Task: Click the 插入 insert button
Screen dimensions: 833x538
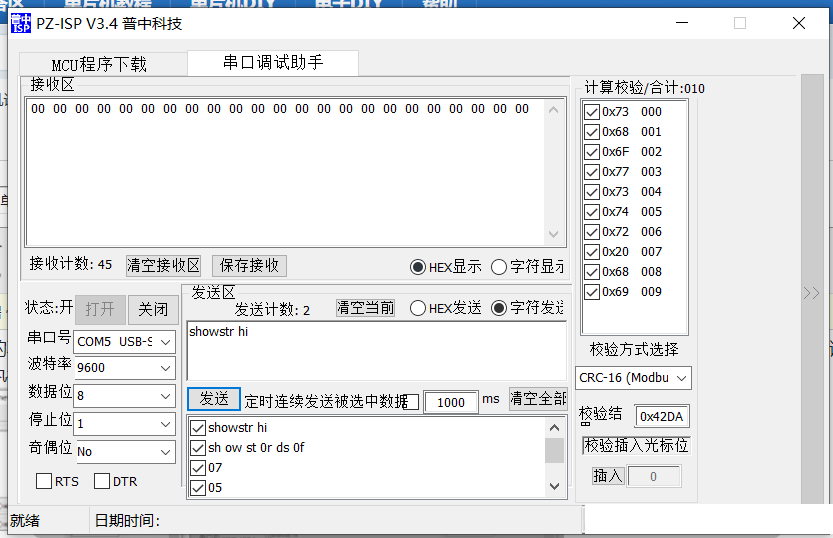Action: tap(608, 476)
